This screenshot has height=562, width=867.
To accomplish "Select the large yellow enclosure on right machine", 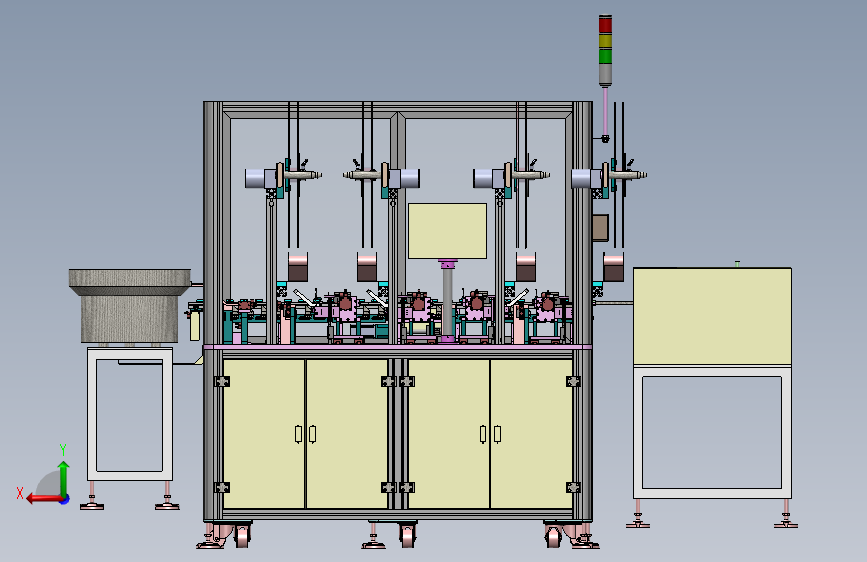I will tap(712, 316).
